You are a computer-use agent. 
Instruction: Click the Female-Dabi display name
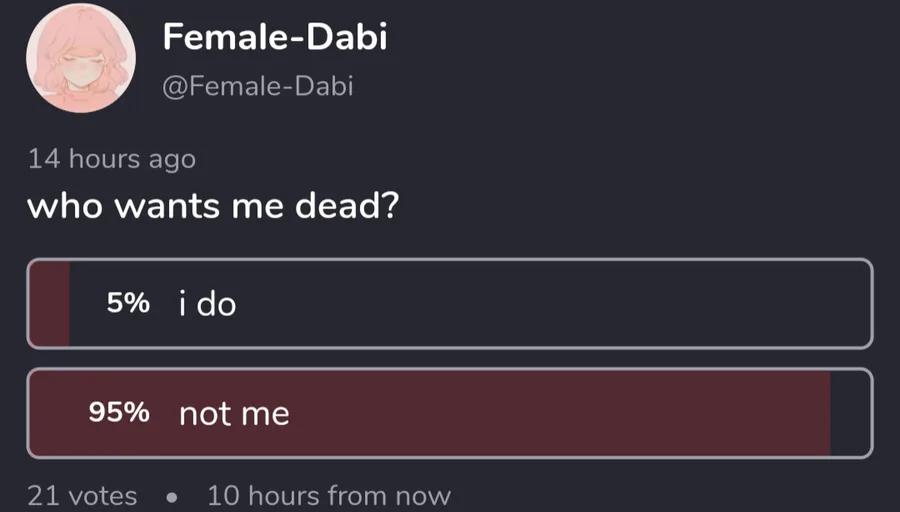click(x=275, y=37)
